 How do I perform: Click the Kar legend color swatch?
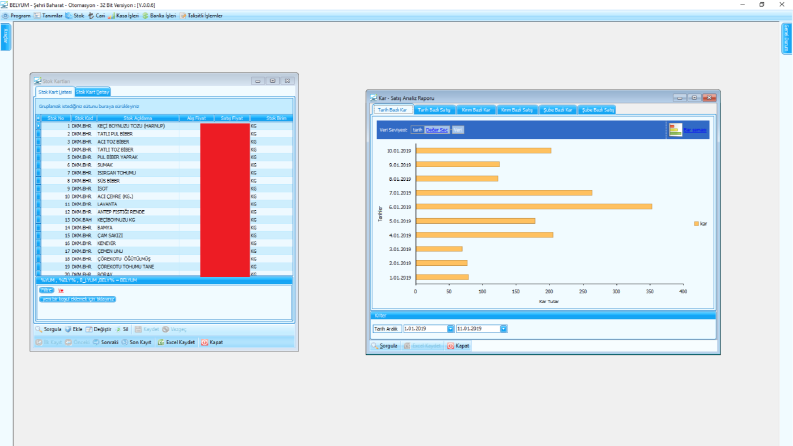pos(696,224)
